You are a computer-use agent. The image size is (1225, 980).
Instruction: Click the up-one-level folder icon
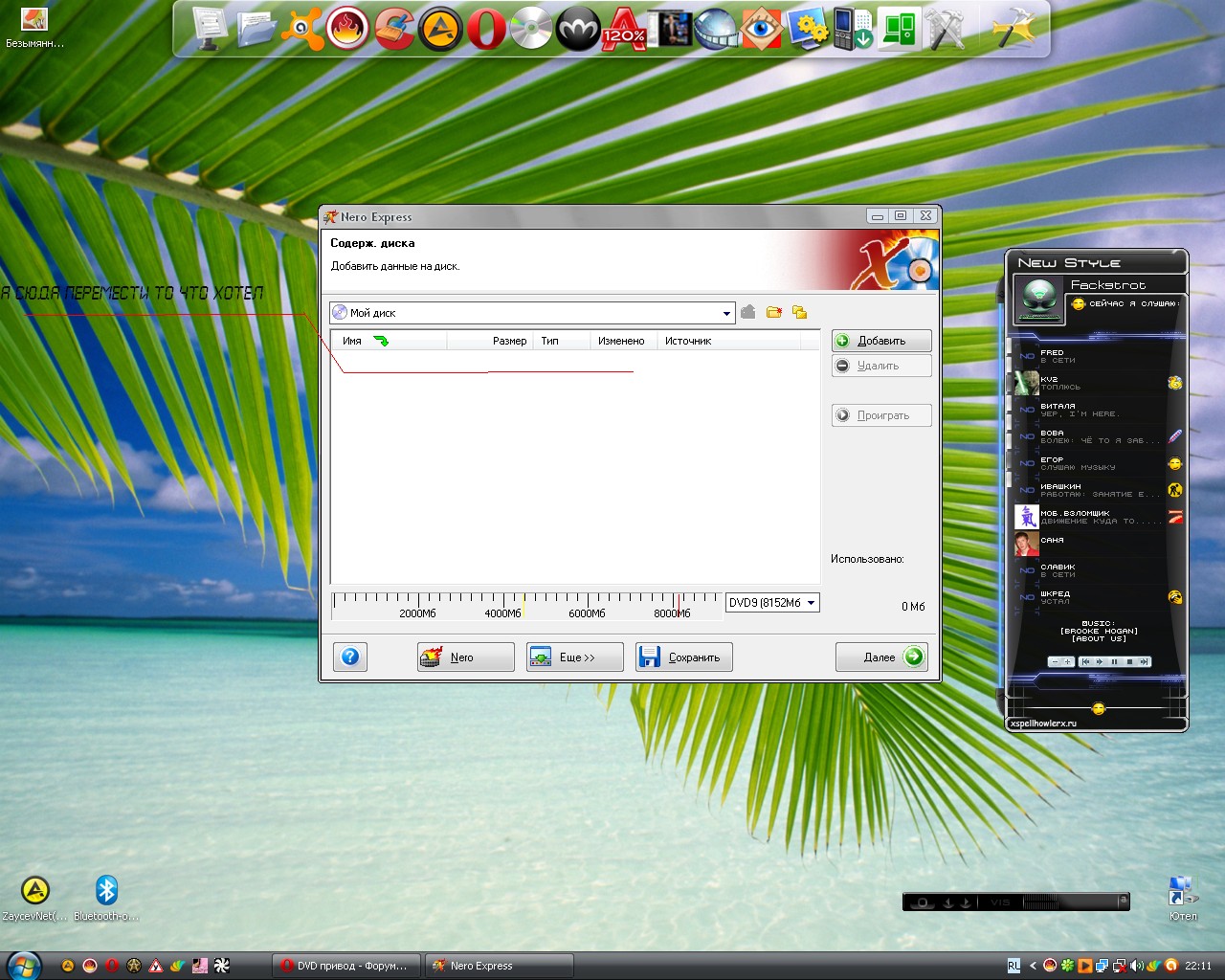tap(748, 312)
